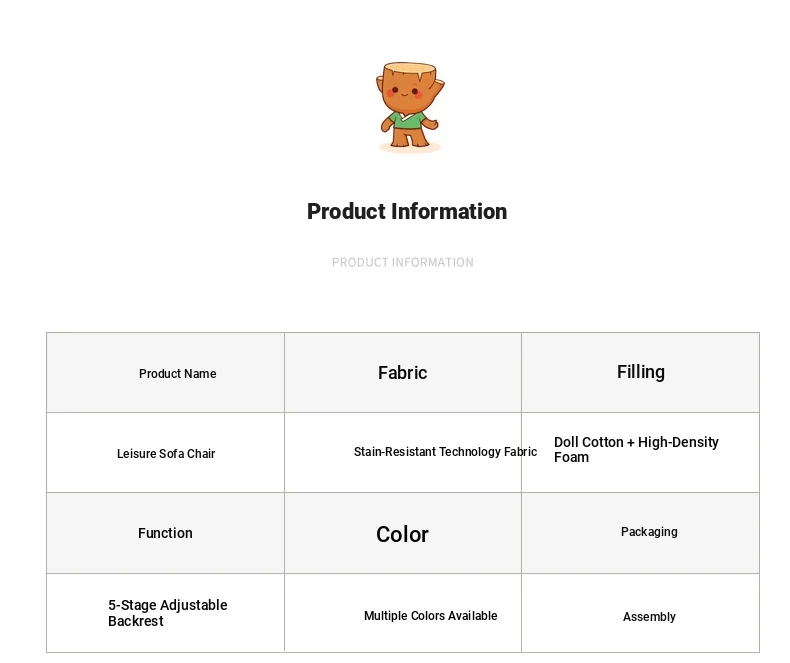Click the mascot's smiling face

pos(405,92)
